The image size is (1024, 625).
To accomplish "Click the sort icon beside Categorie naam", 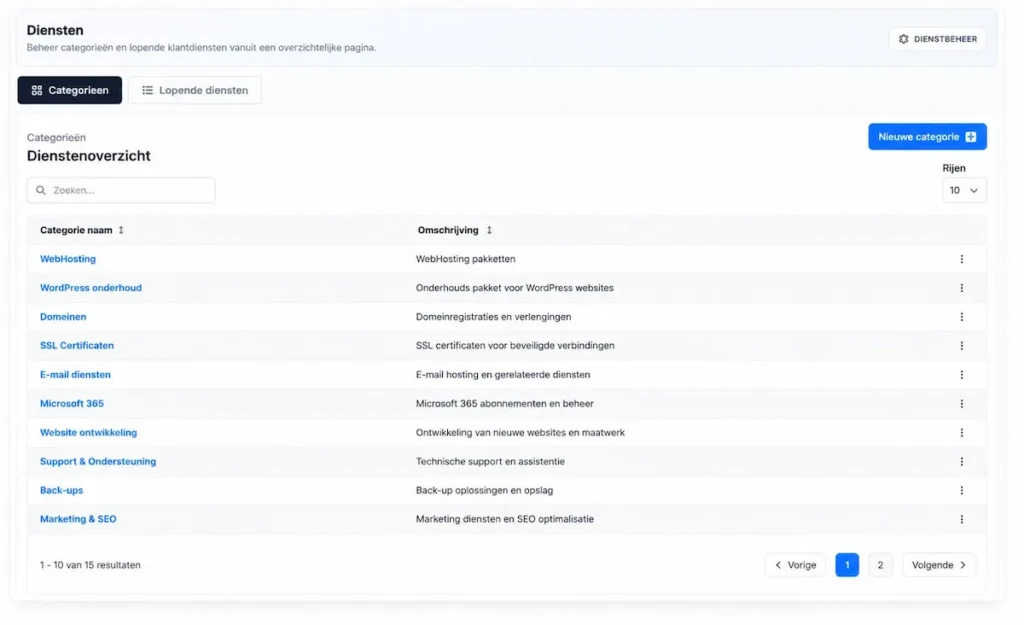I will pyautogui.click(x=121, y=230).
